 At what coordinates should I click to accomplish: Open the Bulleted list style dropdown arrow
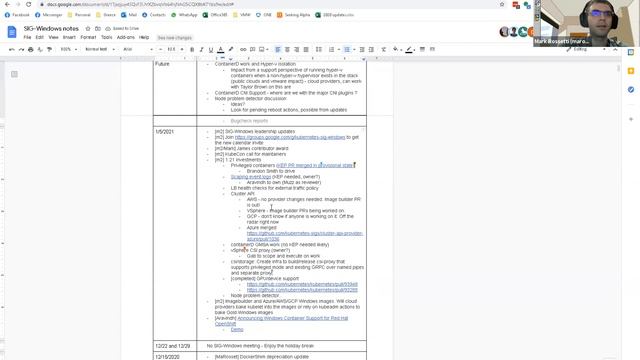354,49
